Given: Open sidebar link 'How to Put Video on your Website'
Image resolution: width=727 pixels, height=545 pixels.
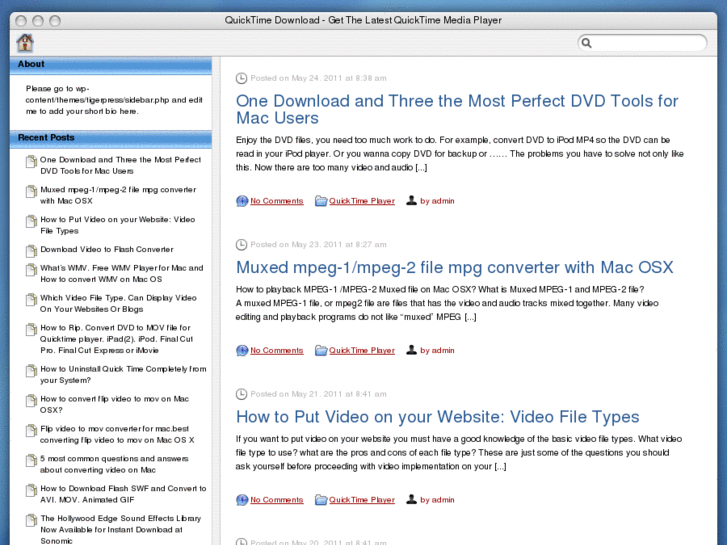Looking at the screenshot, I should 118,225.
